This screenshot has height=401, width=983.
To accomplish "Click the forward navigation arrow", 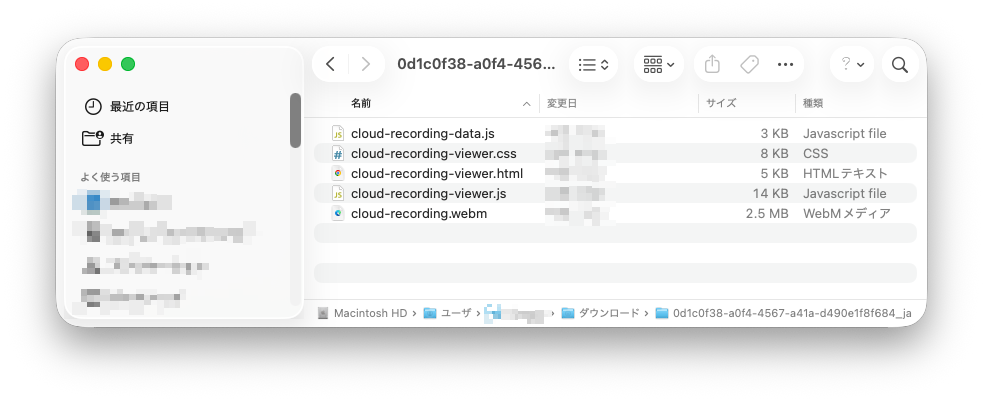I will click(365, 65).
